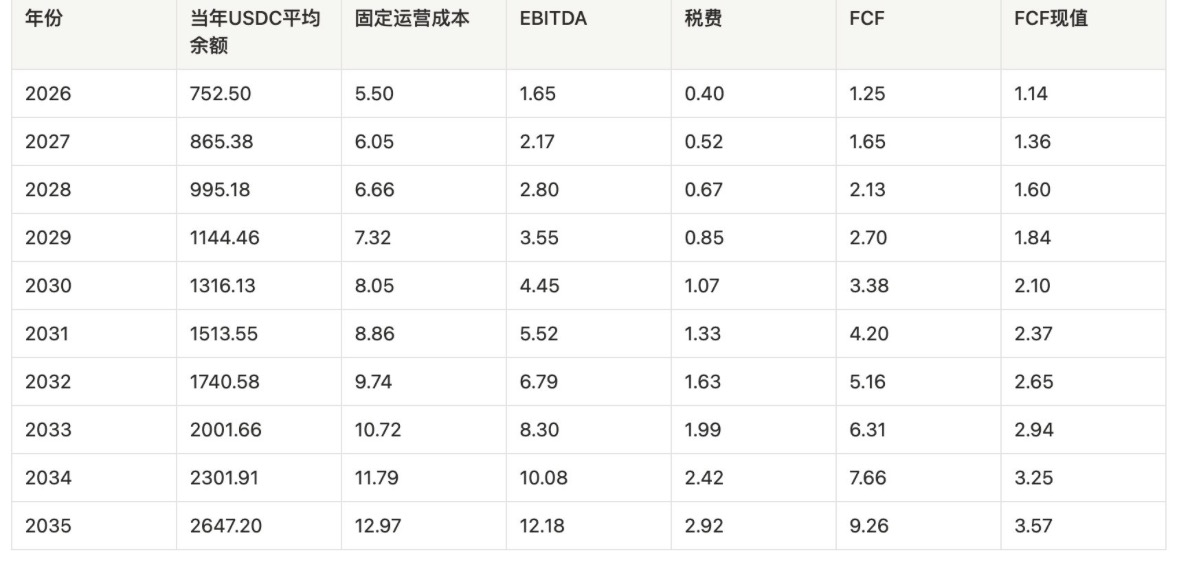Click the 税费 column header

pos(703,19)
